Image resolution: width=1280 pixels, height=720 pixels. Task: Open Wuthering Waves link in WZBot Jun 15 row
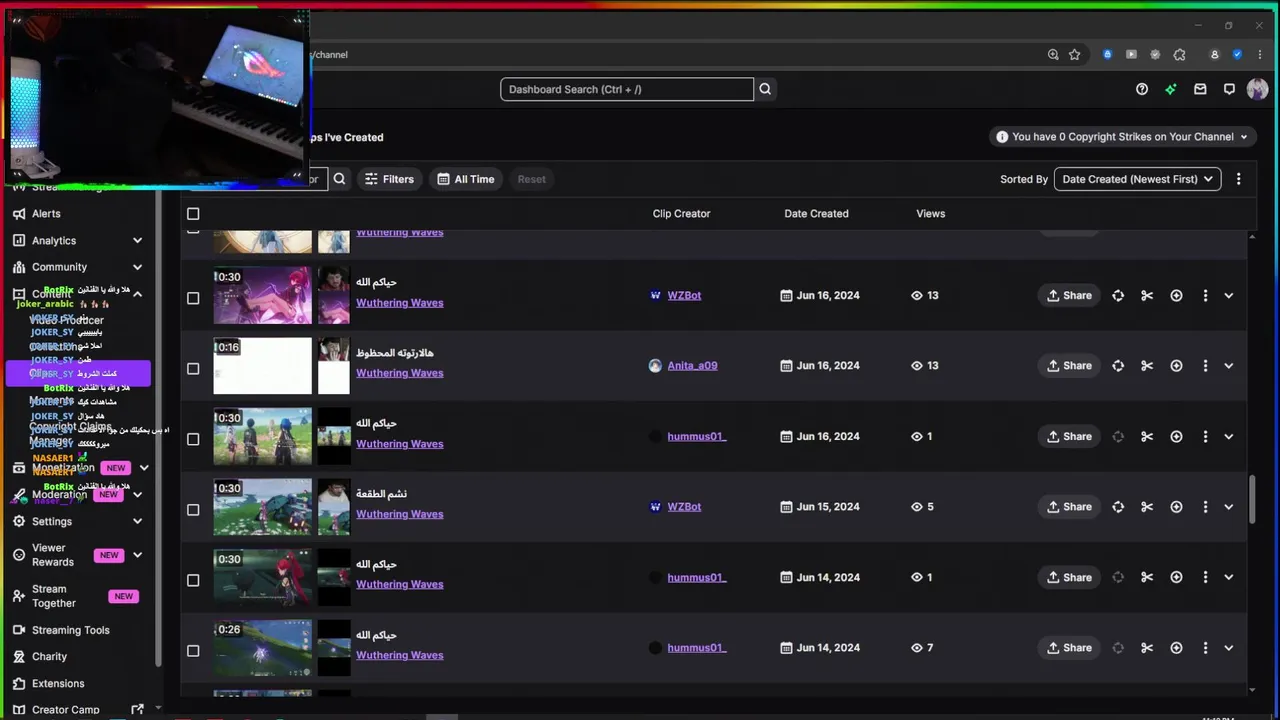(399, 514)
